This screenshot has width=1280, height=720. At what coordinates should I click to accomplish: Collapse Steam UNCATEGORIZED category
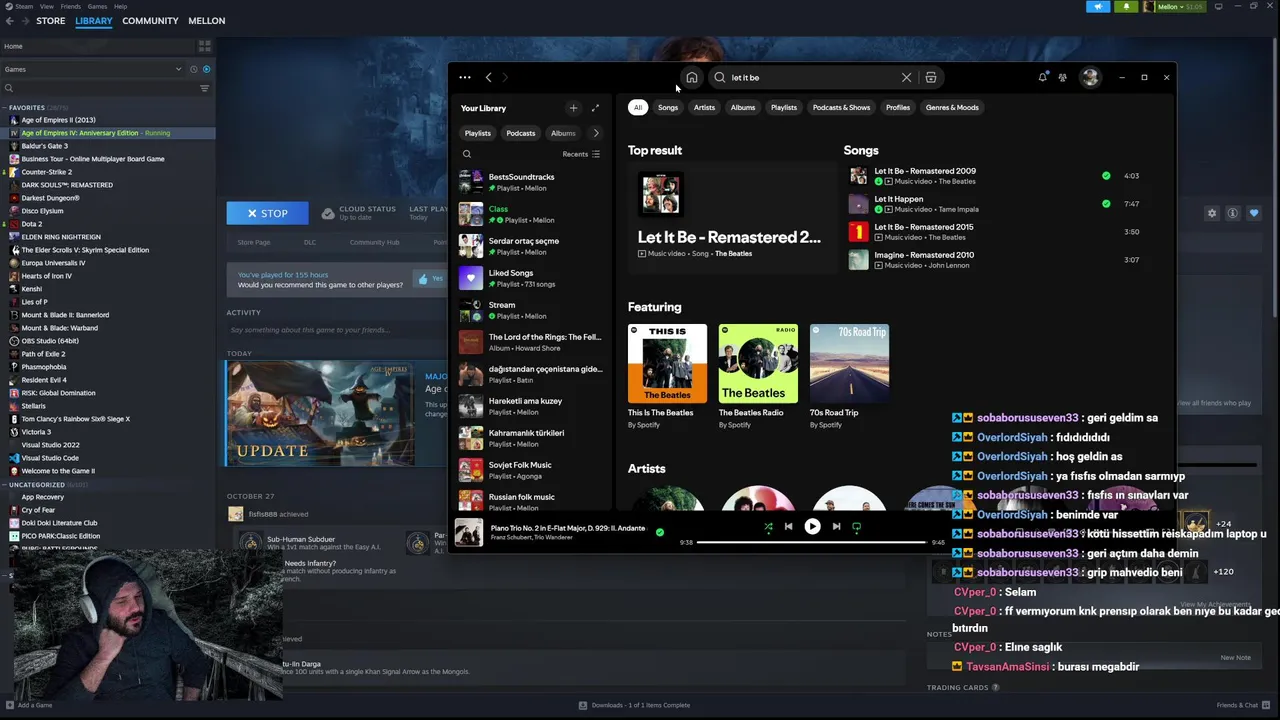pos(5,484)
